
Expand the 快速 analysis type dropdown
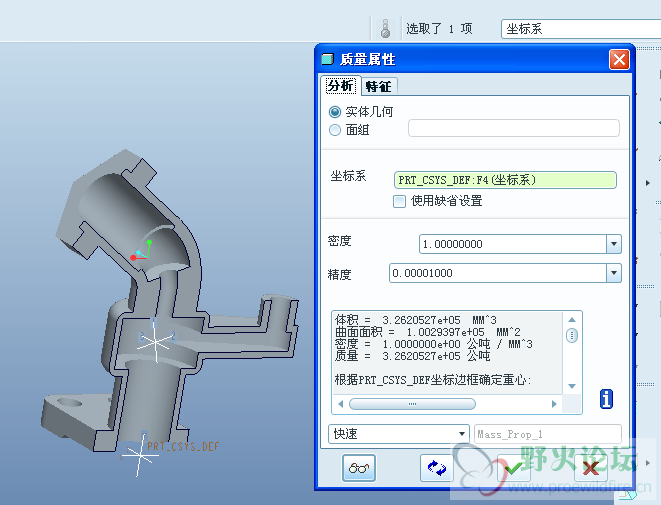point(462,434)
